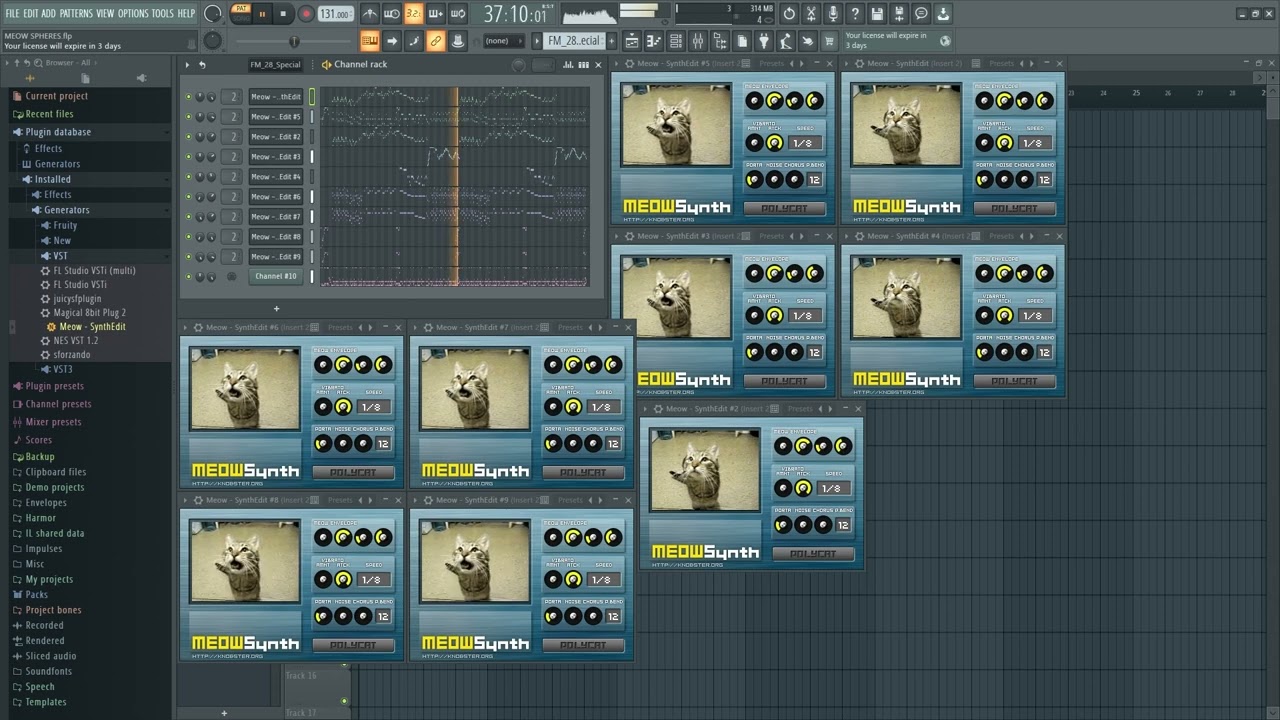Open the piano roll view icon

(654, 41)
